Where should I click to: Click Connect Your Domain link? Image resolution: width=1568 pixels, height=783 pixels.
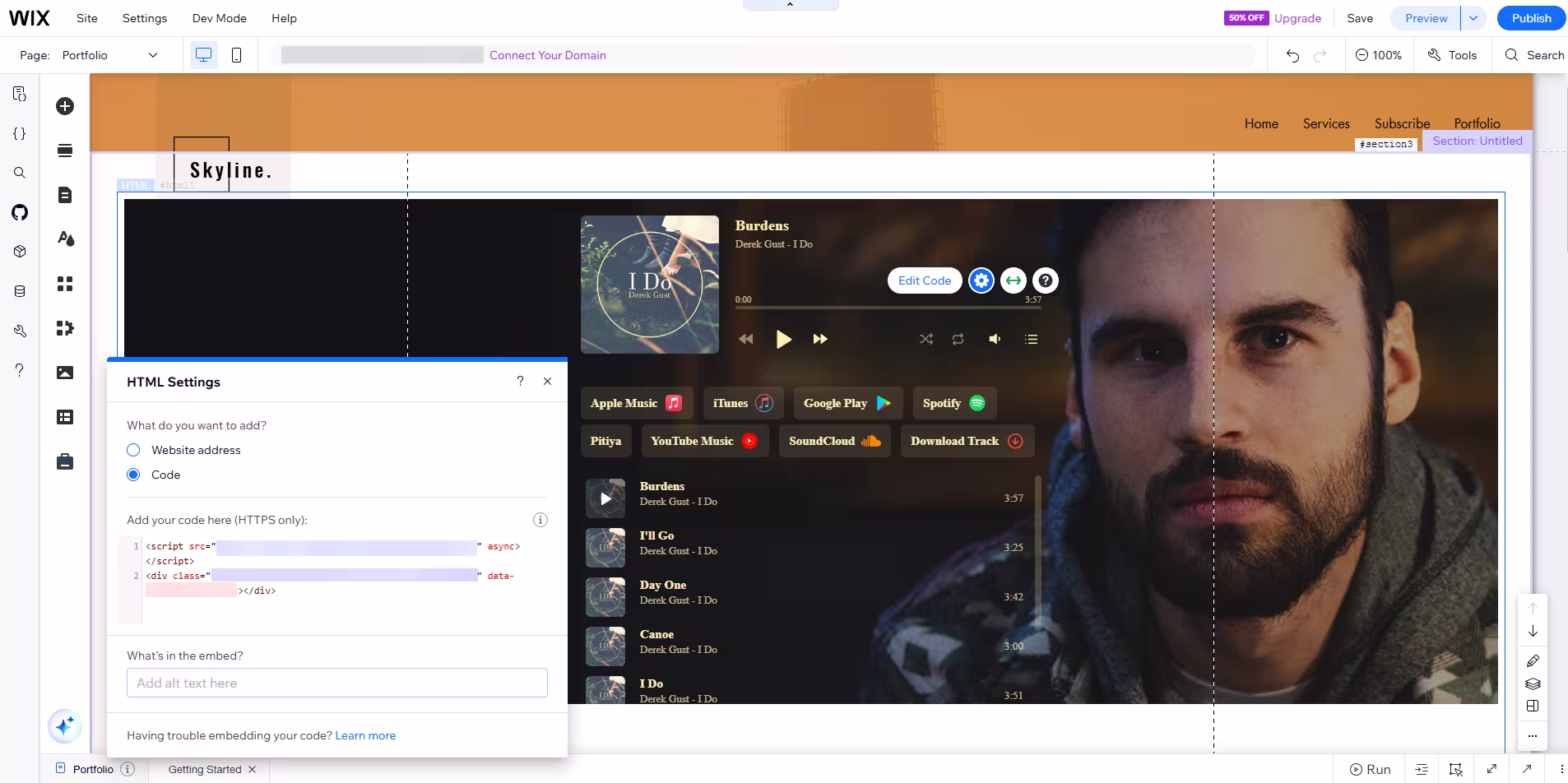[548, 55]
